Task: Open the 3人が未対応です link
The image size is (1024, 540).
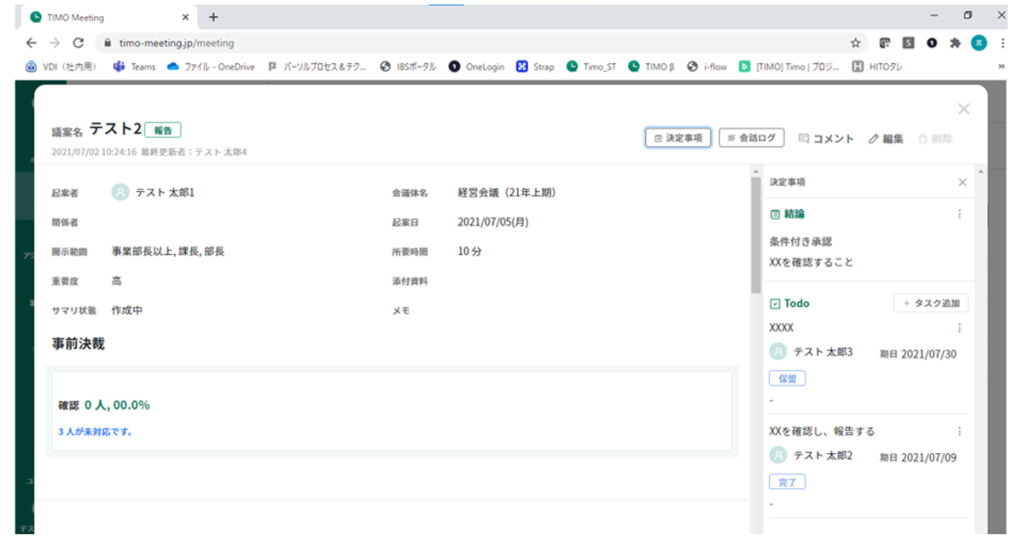Action: (95, 432)
